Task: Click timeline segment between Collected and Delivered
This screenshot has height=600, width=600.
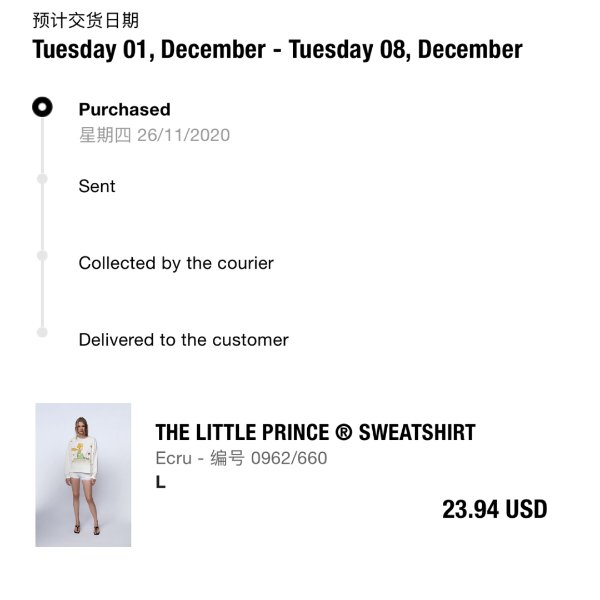Action: point(42,293)
